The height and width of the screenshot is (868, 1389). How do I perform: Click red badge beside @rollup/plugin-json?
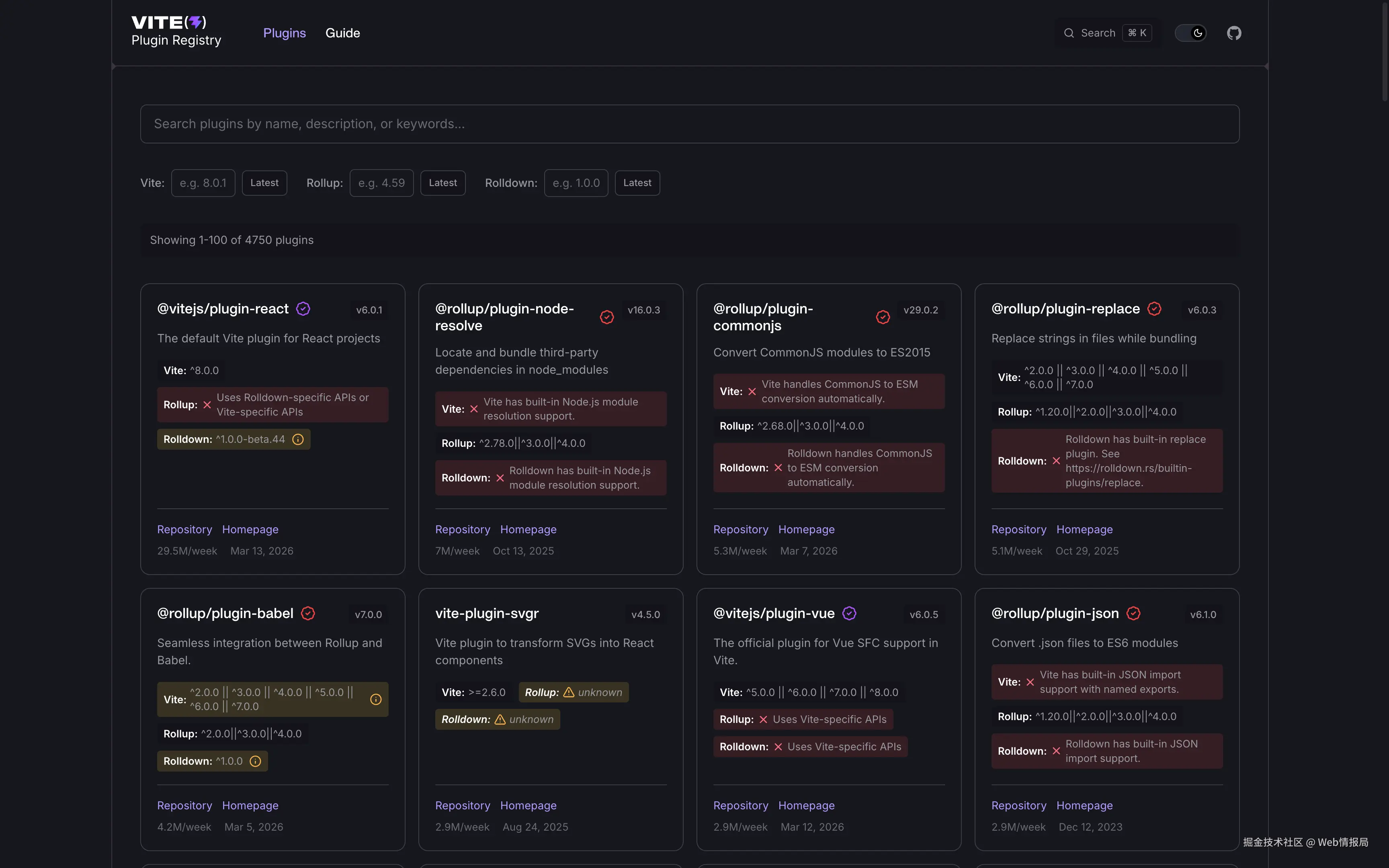click(1133, 613)
